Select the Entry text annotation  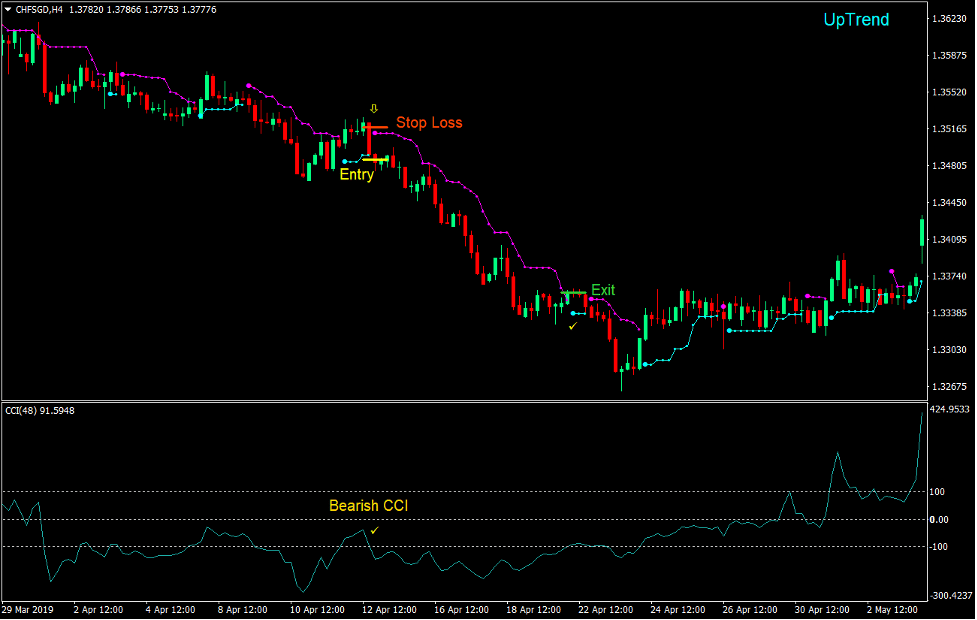(356, 174)
